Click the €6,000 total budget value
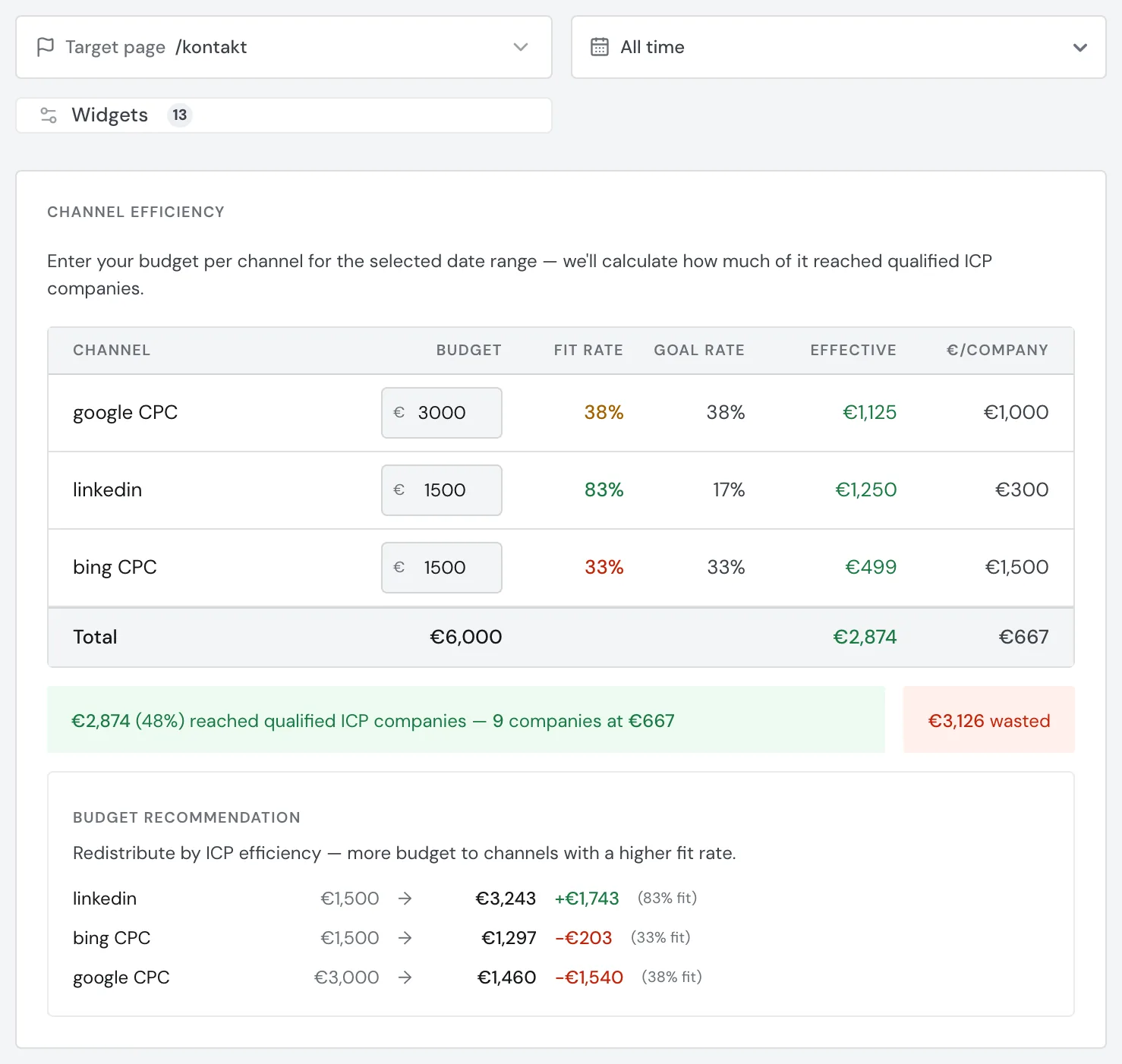 [466, 637]
